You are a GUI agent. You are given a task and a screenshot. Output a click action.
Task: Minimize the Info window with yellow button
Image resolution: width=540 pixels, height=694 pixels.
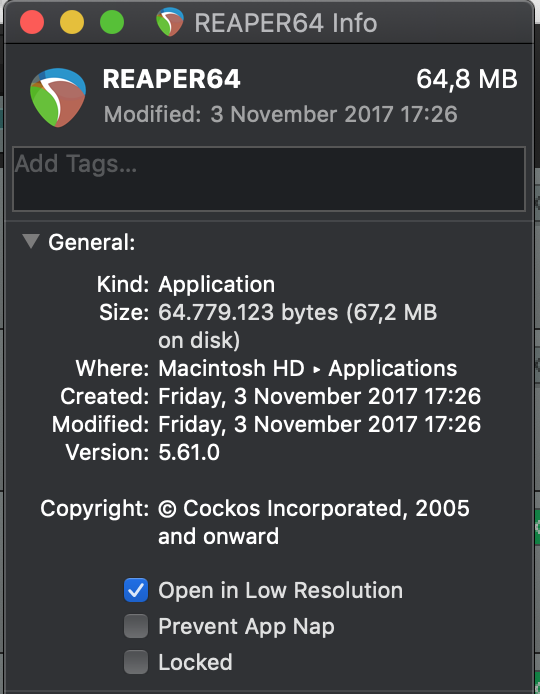(x=72, y=22)
